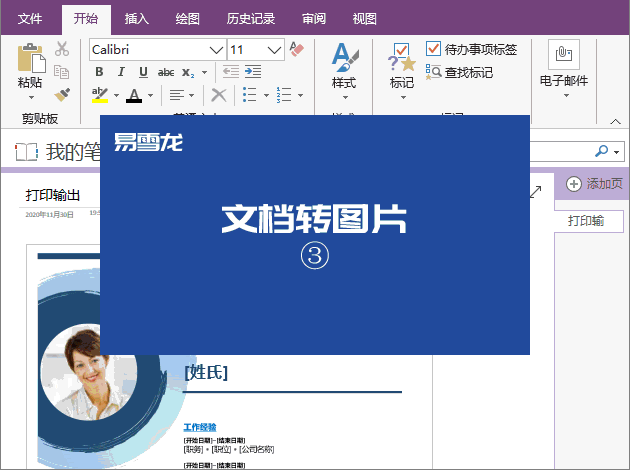Viewport: 630px width, 470px height.
Task: Switch to the 插入 tab
Action: tap(137, 18)
